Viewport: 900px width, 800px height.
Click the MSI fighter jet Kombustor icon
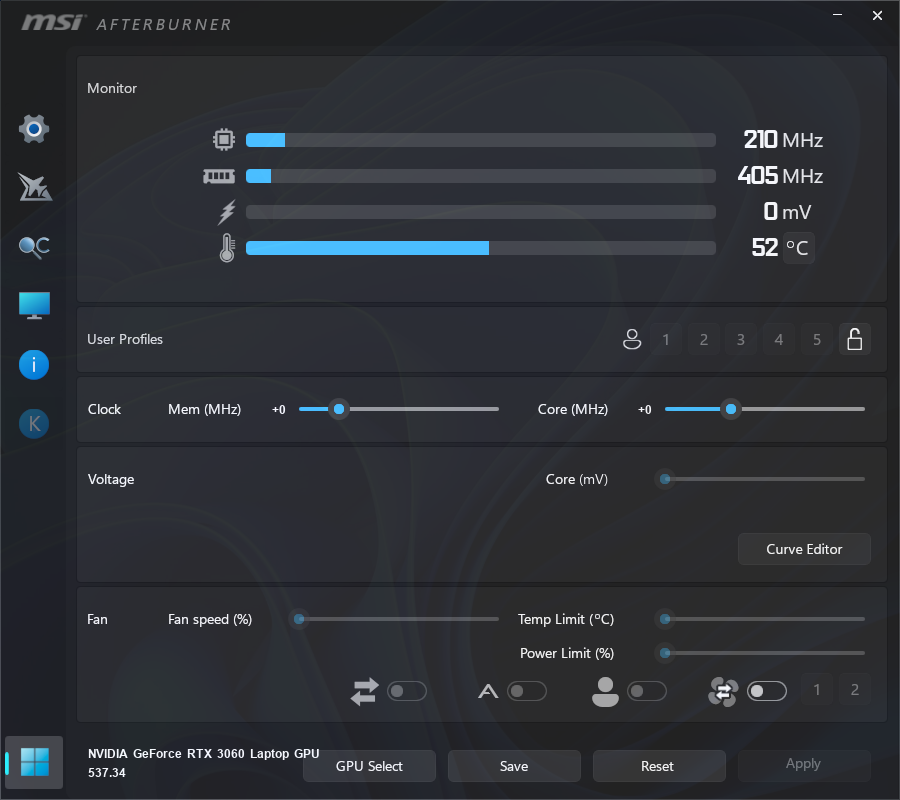34,187
